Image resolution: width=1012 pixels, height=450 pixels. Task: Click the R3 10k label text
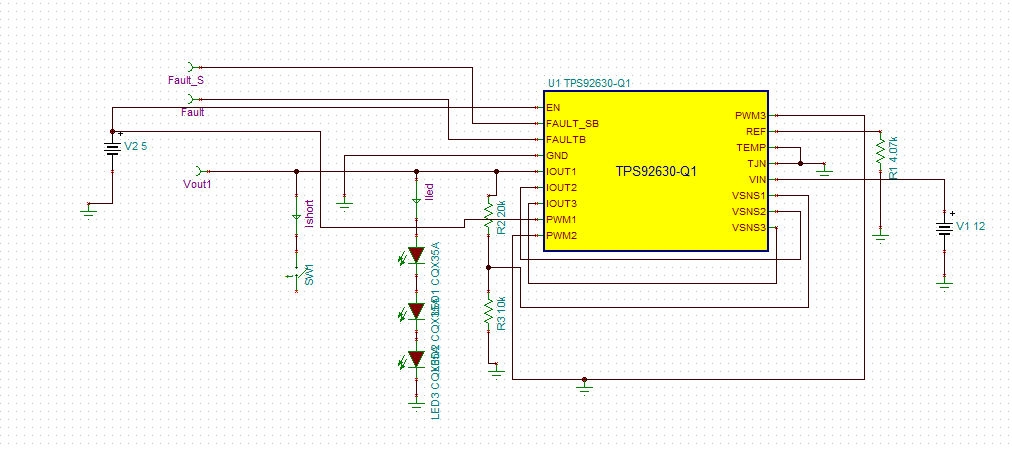pyautogui.click(x=502, y=314)
